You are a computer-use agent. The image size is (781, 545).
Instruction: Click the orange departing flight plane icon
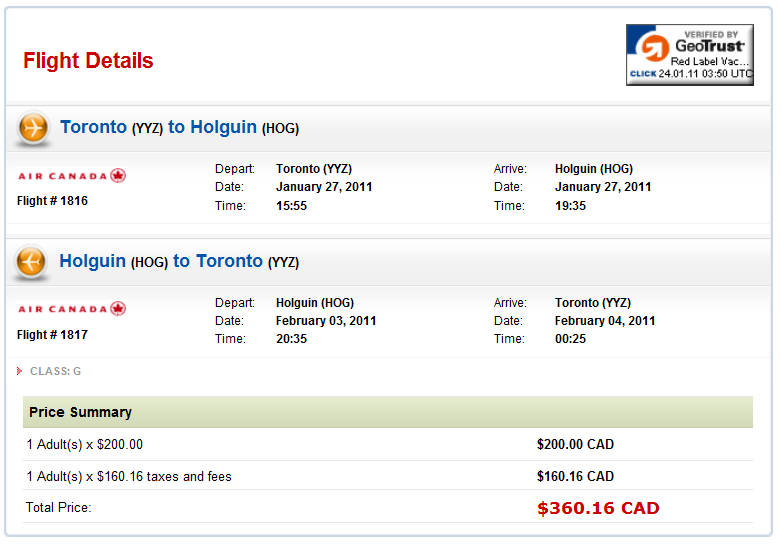click(x=33, y=128)
